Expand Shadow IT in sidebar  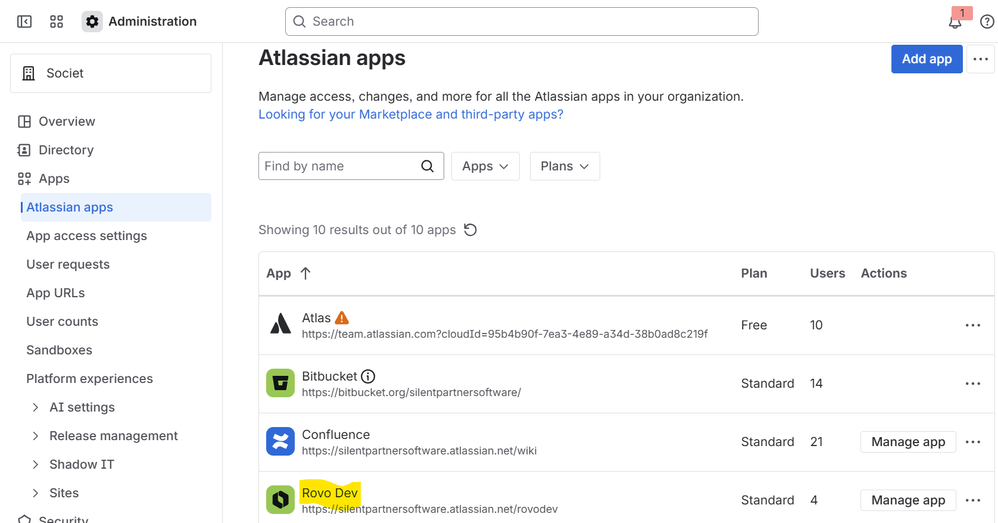point(36,464)
